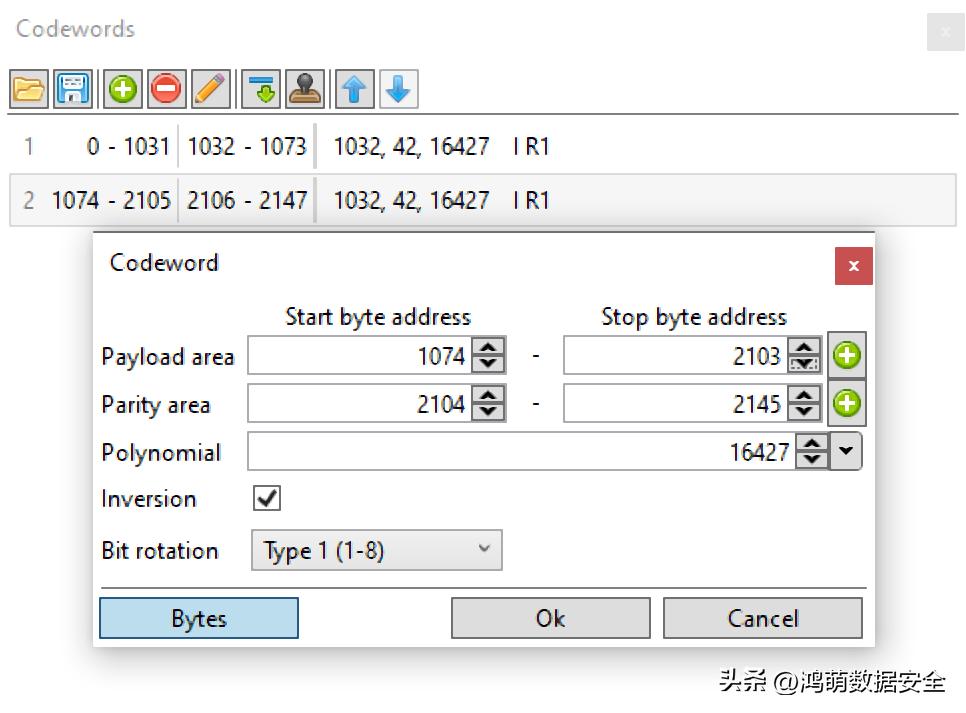Expand the Polynomial dropdown arrow
Screen dimensions: 966x713
pyautogui.click(x=846, y=451)
